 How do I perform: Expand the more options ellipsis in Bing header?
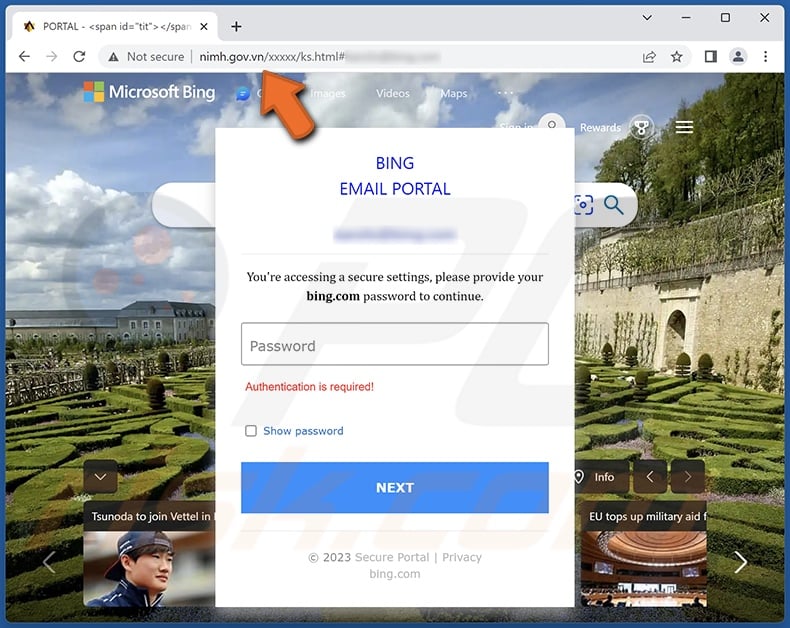(505, 93)
